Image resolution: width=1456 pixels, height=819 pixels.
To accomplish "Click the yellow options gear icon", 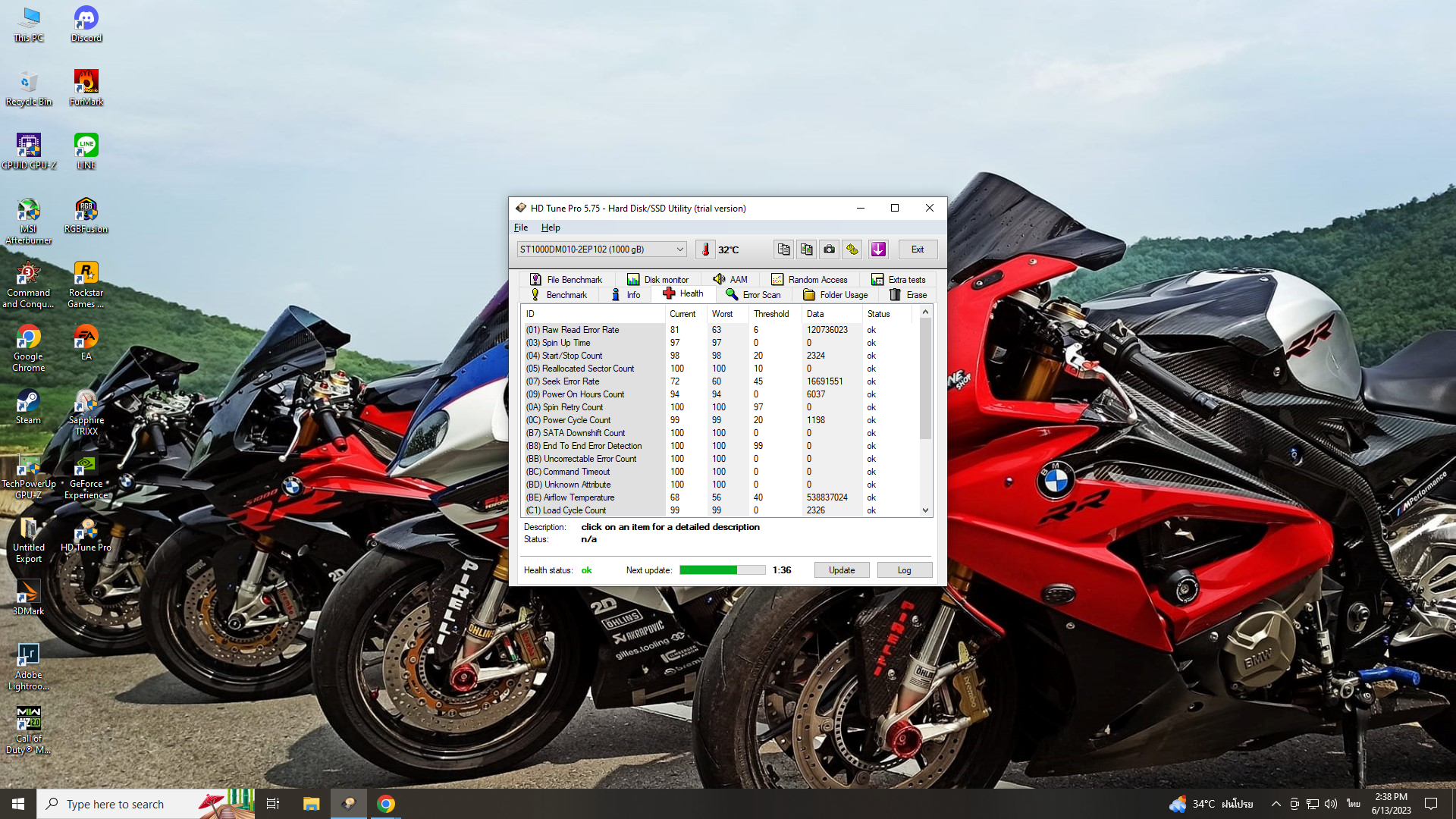I will pos(852,249).
